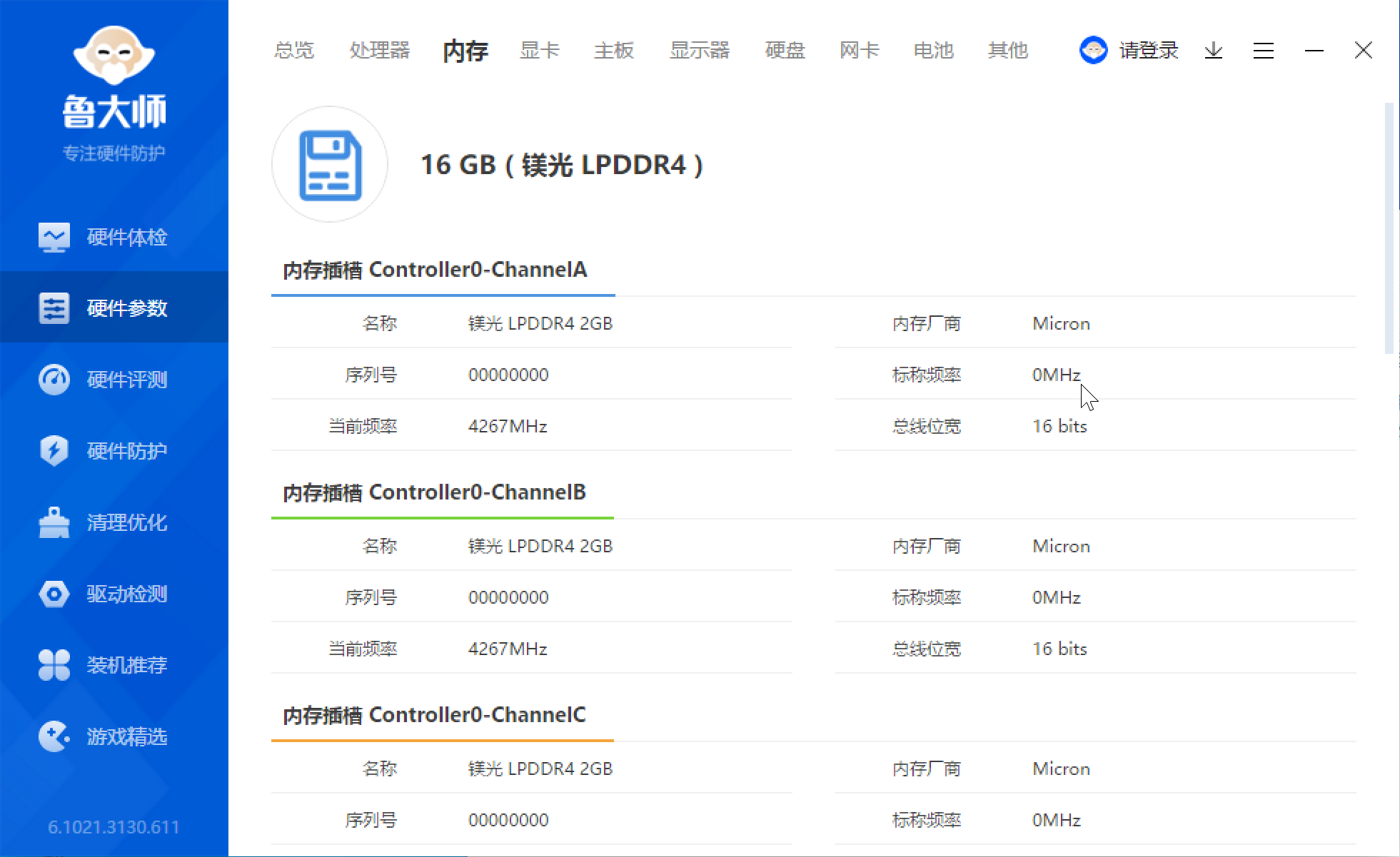Switch to the 处理器 tab
The width and height of the screenshot is (1400, 857).
[x=380, y=50]
